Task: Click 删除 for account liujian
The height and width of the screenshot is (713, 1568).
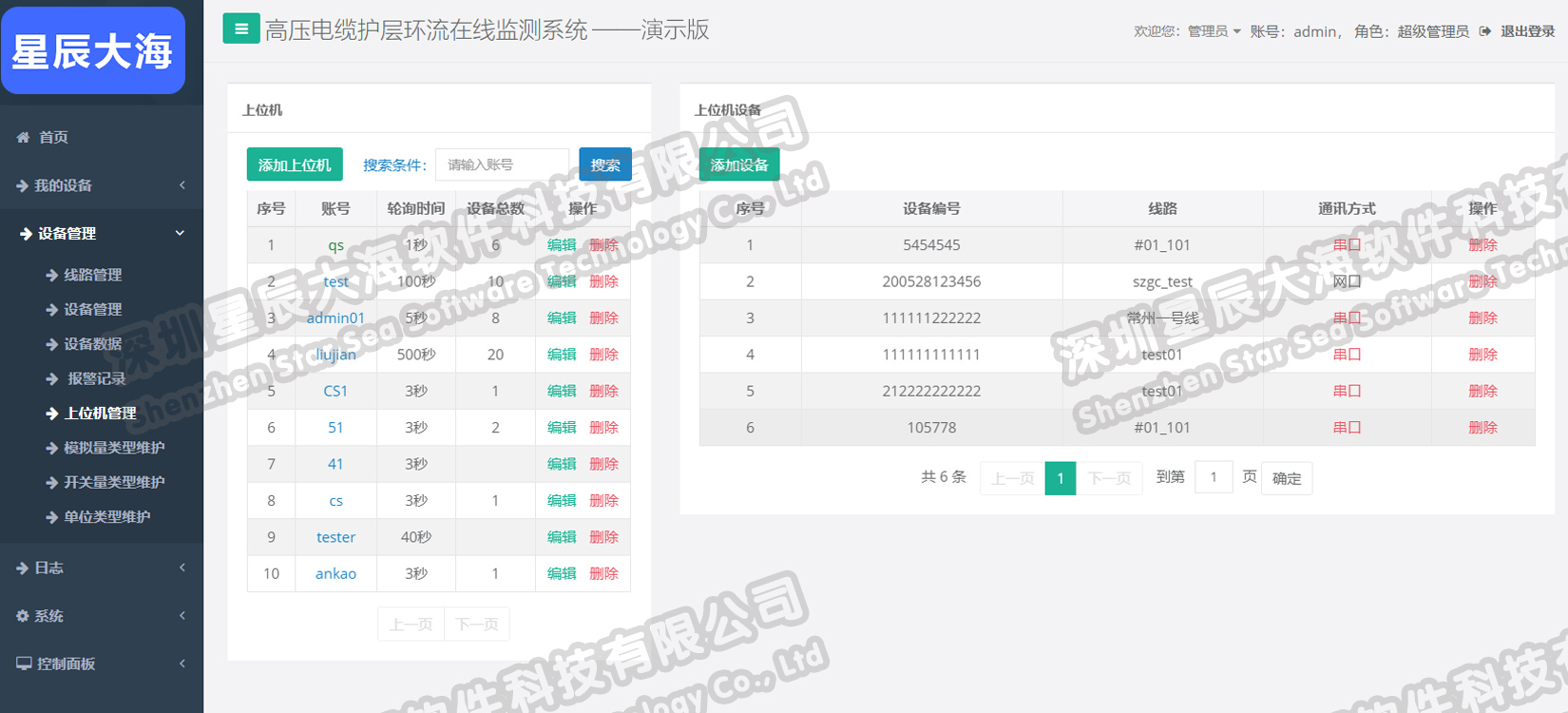Action: (x=603, y=355)
